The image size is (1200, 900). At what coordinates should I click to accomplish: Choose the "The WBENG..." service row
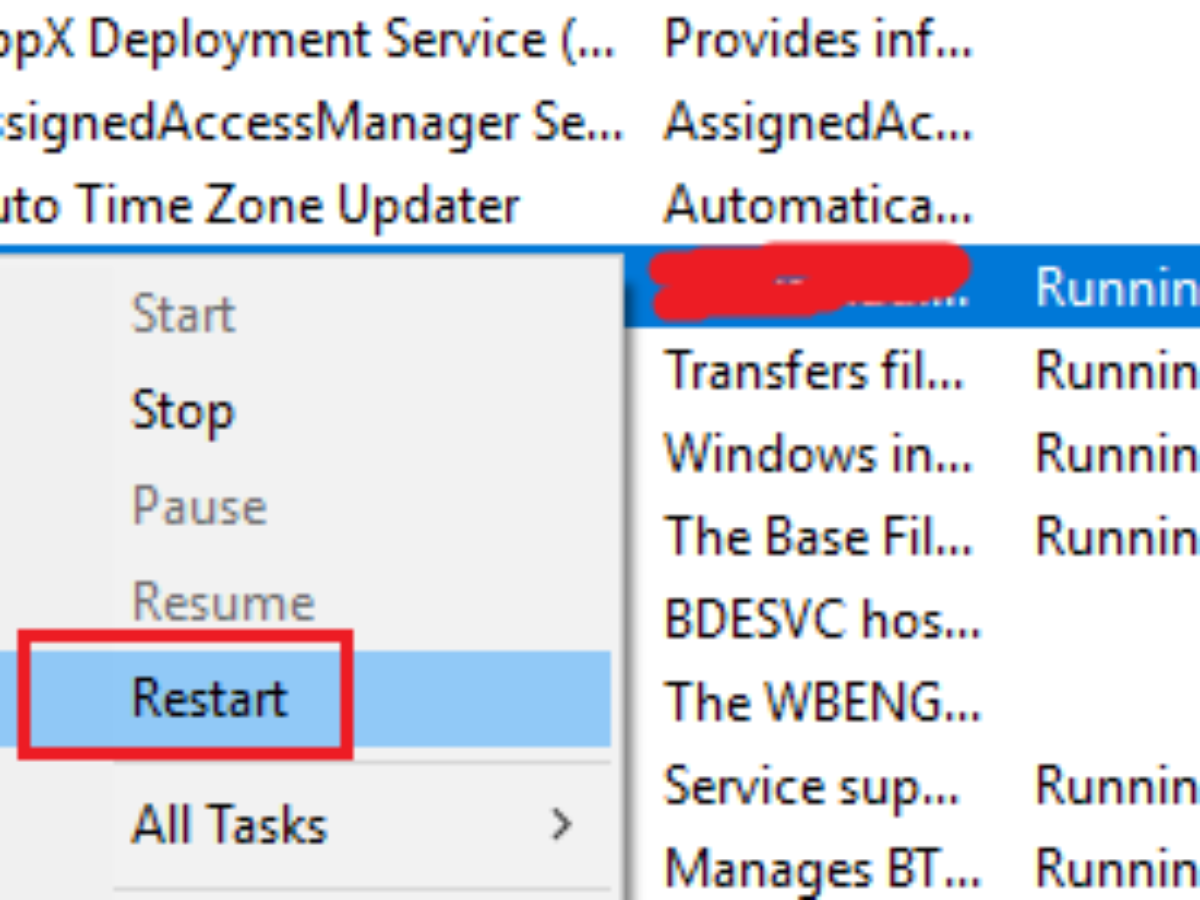click(x=822, y=702)
